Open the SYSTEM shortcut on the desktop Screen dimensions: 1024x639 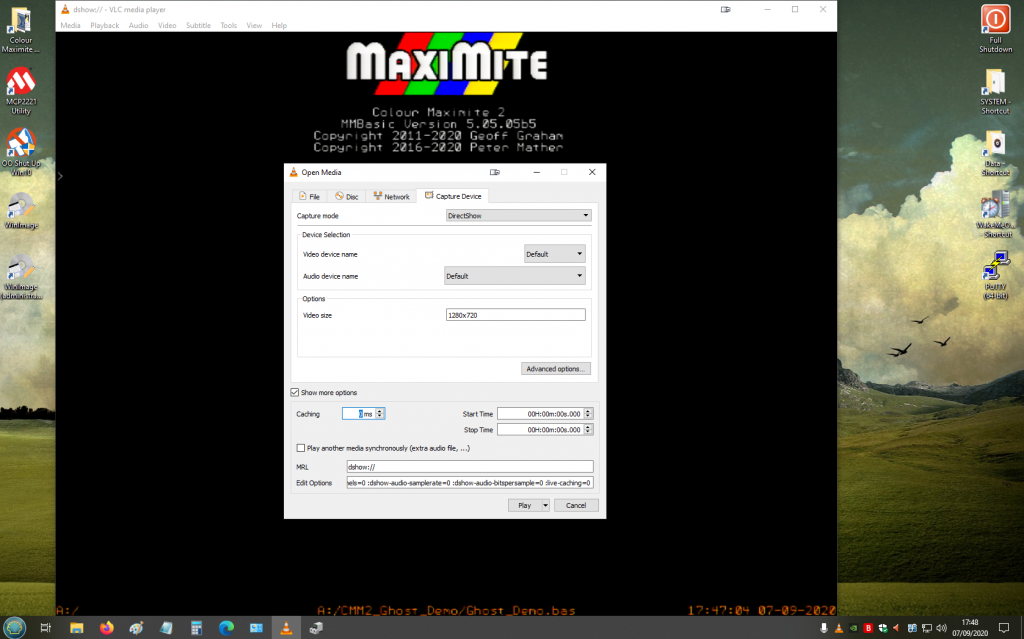click(x=995, y=91)
